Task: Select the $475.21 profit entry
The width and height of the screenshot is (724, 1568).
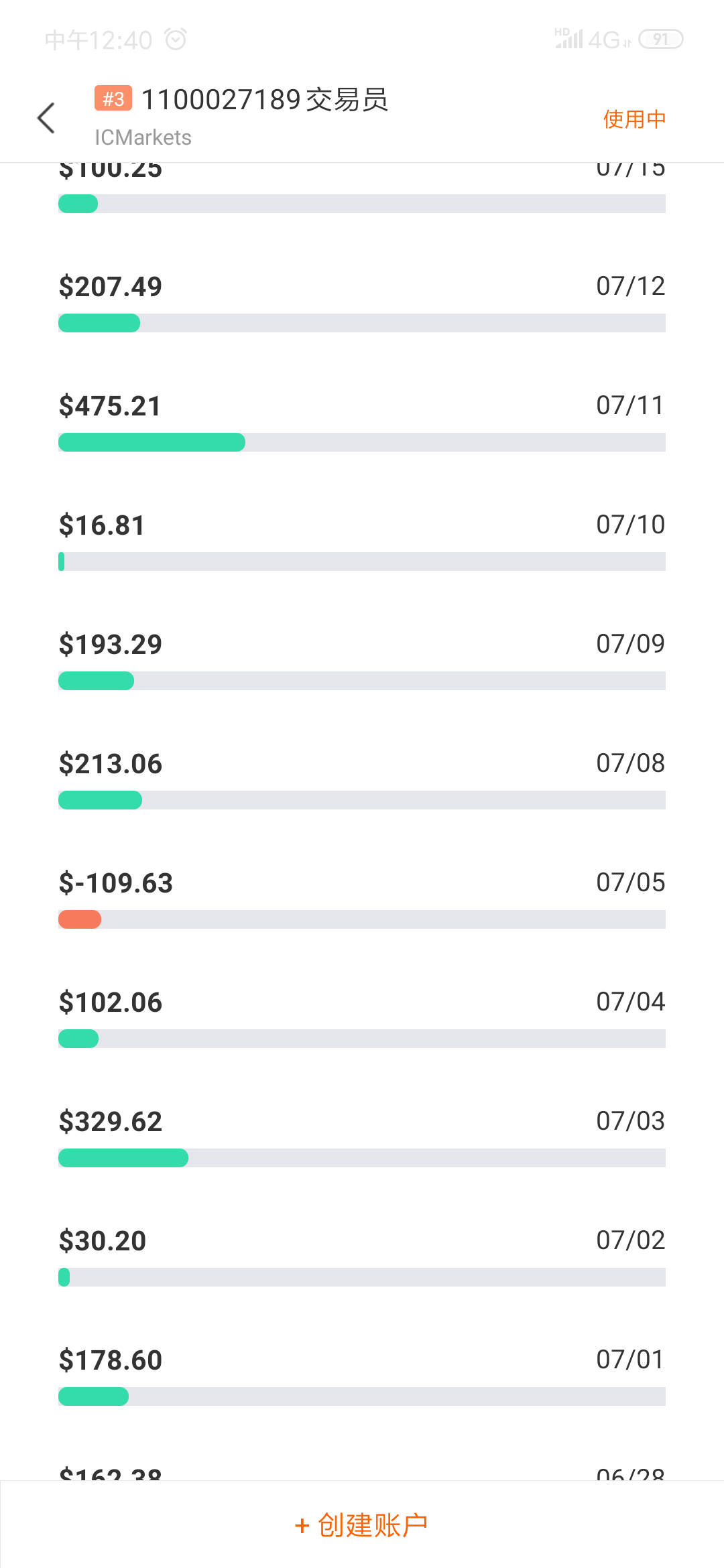Action: click(111, 406)
